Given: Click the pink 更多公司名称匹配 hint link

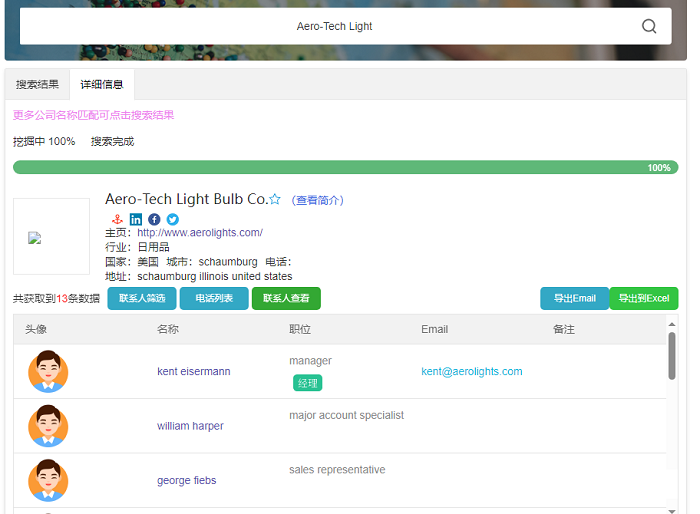Looking at the screenshot, I should [x=93, y=115].
